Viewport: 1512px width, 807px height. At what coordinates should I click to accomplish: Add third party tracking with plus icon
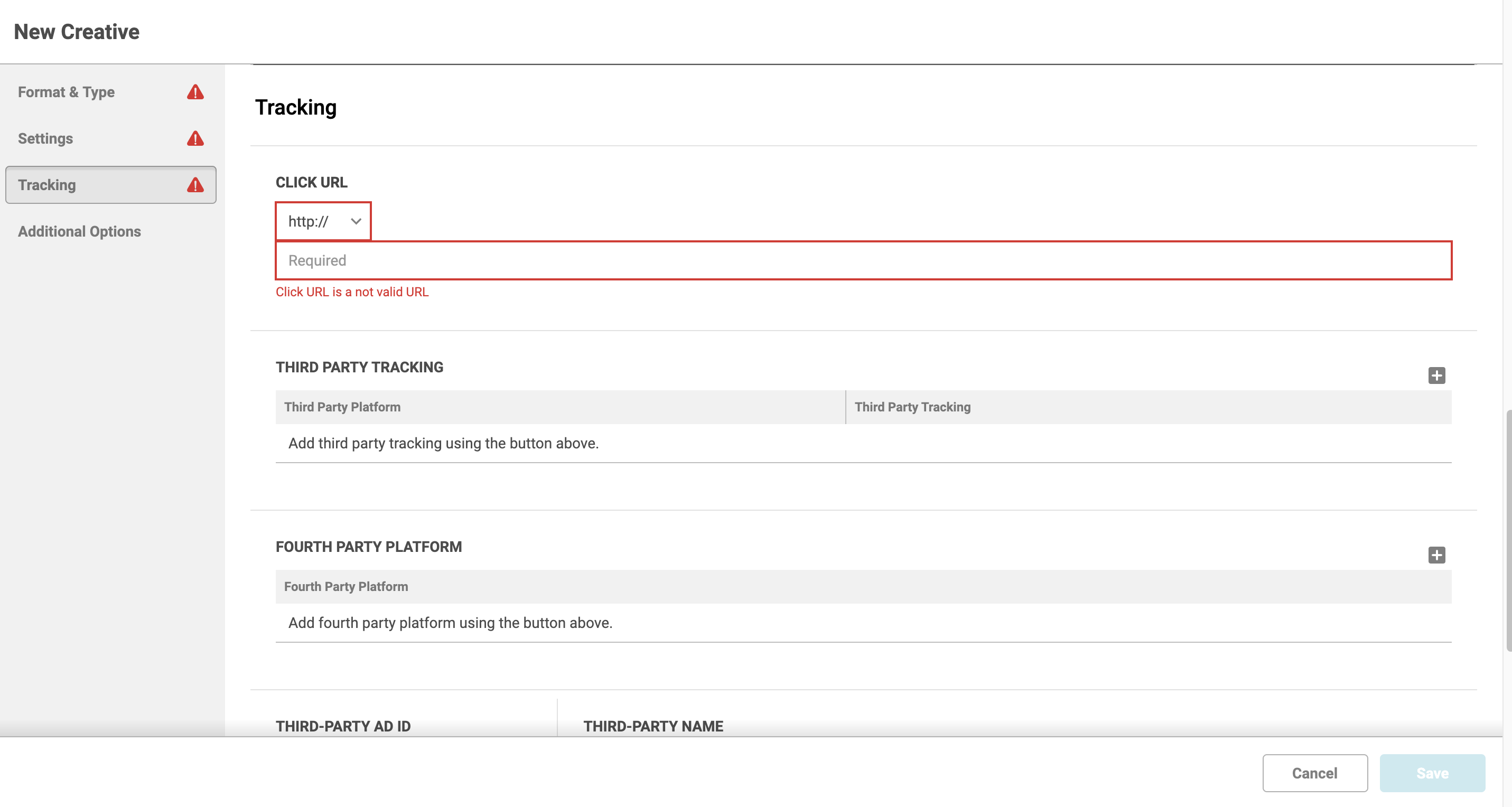coord(1436,376)
